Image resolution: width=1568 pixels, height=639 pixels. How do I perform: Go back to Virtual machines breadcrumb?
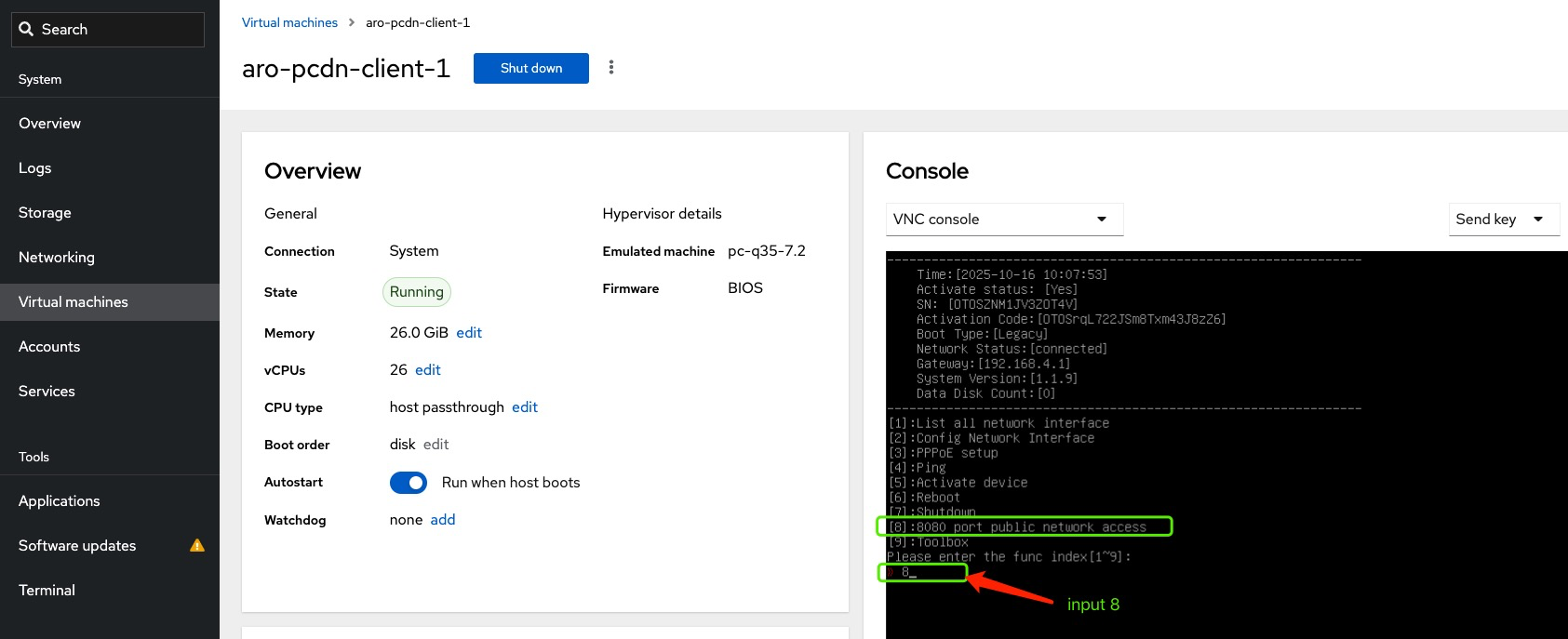pyautogui.click(x=289, y=23)
